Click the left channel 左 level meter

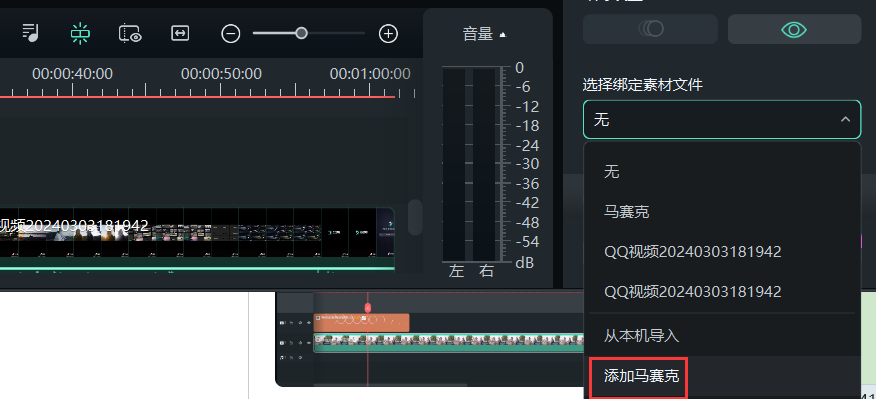[454, 164]
